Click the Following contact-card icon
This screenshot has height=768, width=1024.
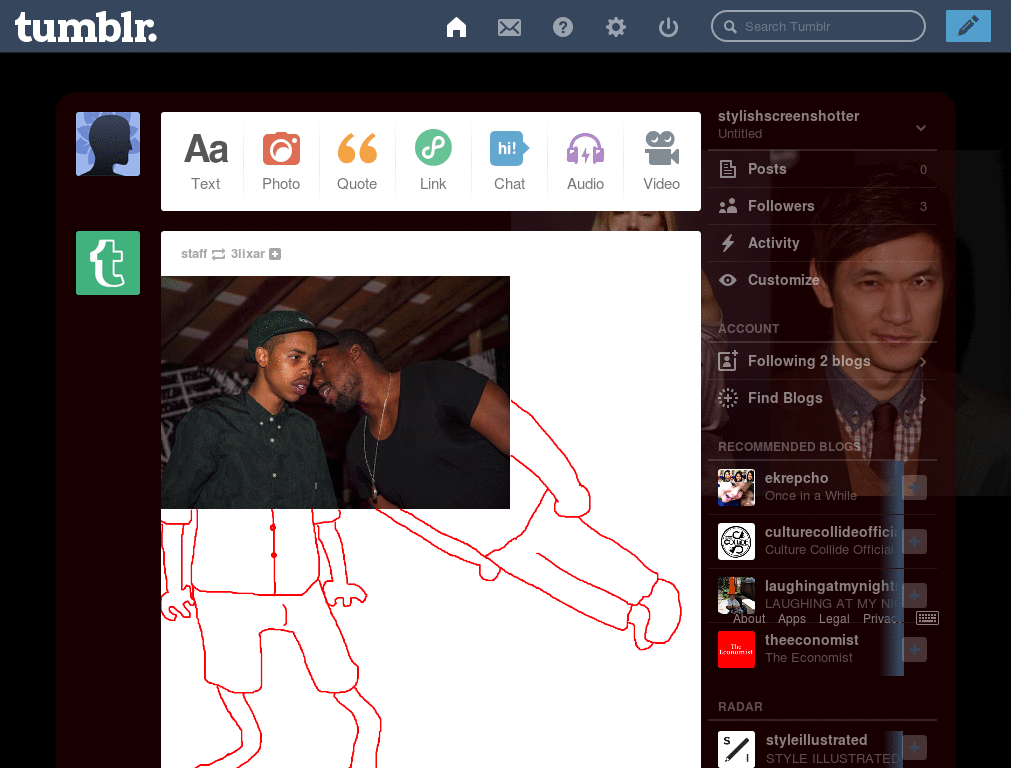coord(728,360)
